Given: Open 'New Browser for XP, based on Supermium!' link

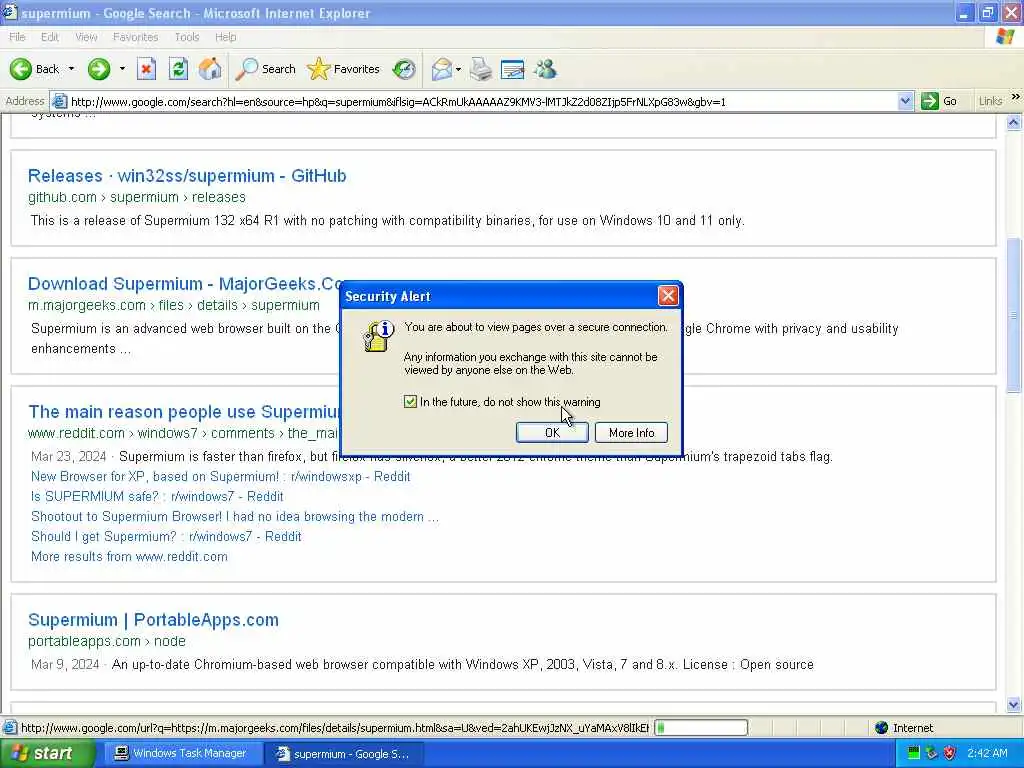Looking at the screenshot, I should tap(220, 476).
